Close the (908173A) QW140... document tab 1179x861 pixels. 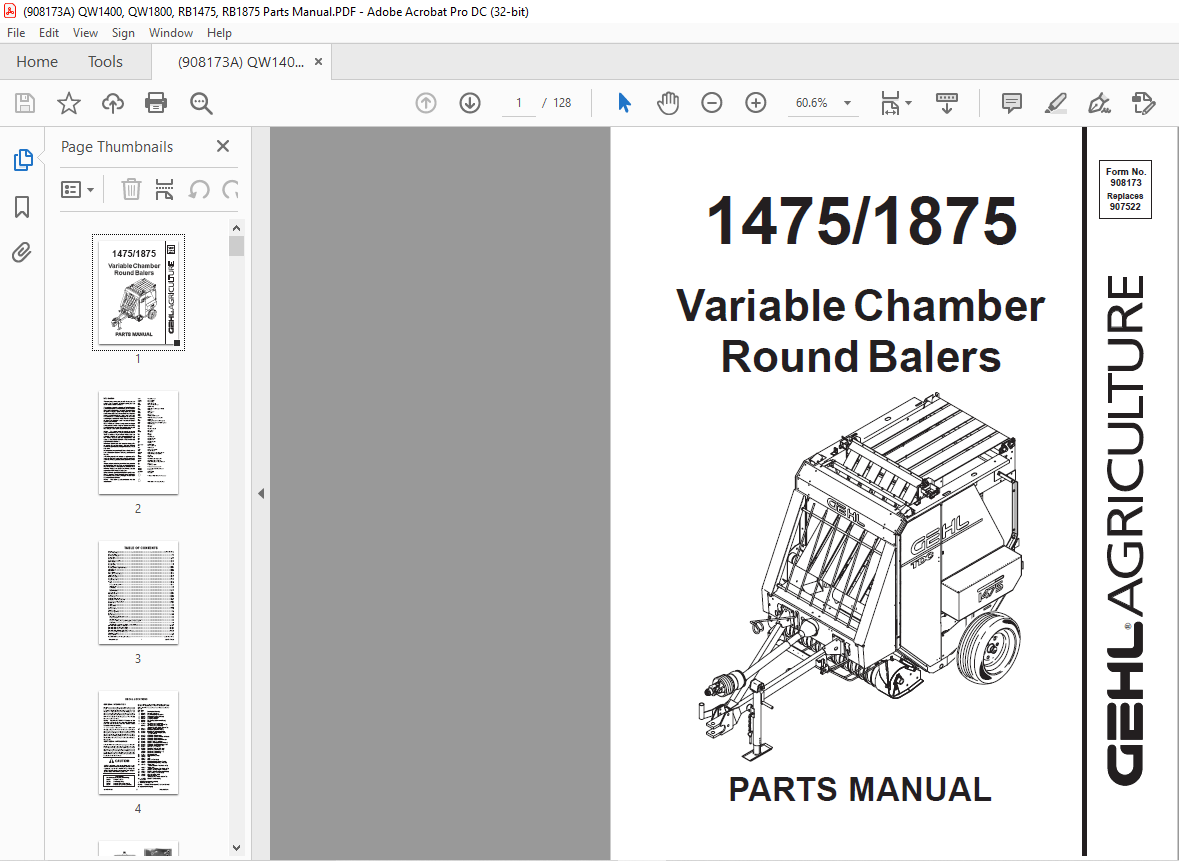[x=319, y=62]
